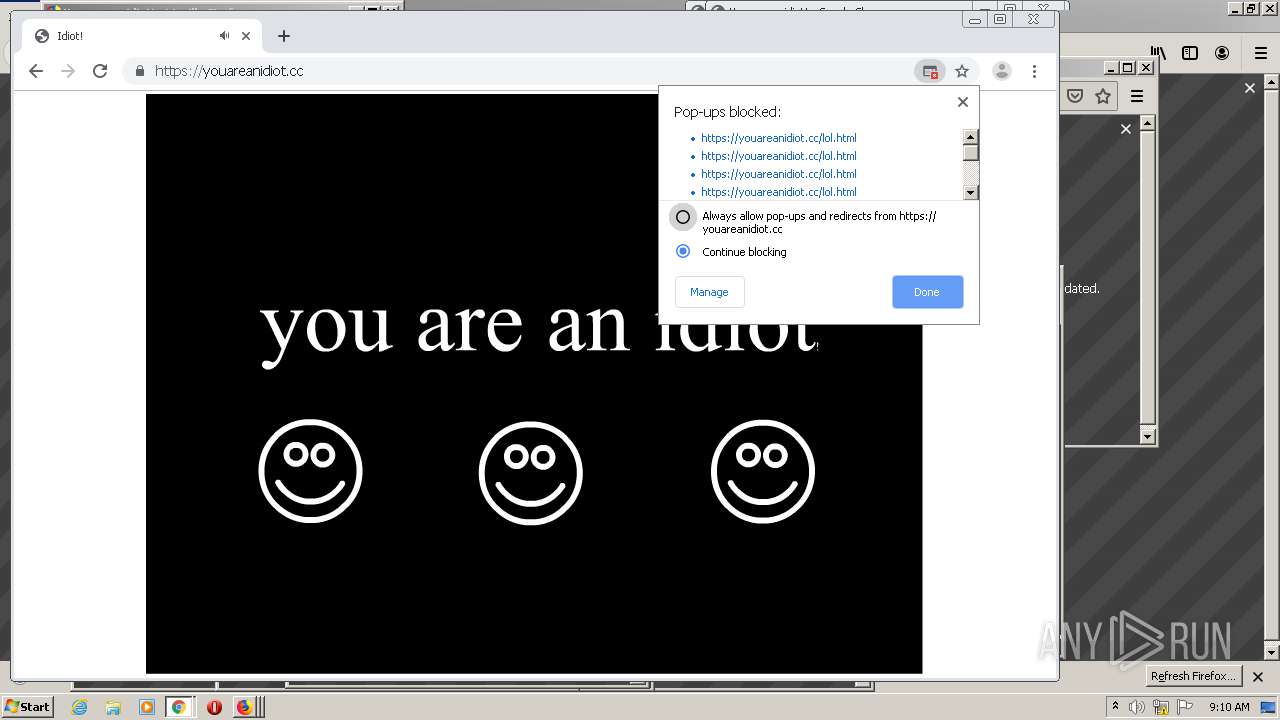This screenshot has width=1280, height=720.
Task: Open the second blocked lol.html link
Action: tap(778, 156)
